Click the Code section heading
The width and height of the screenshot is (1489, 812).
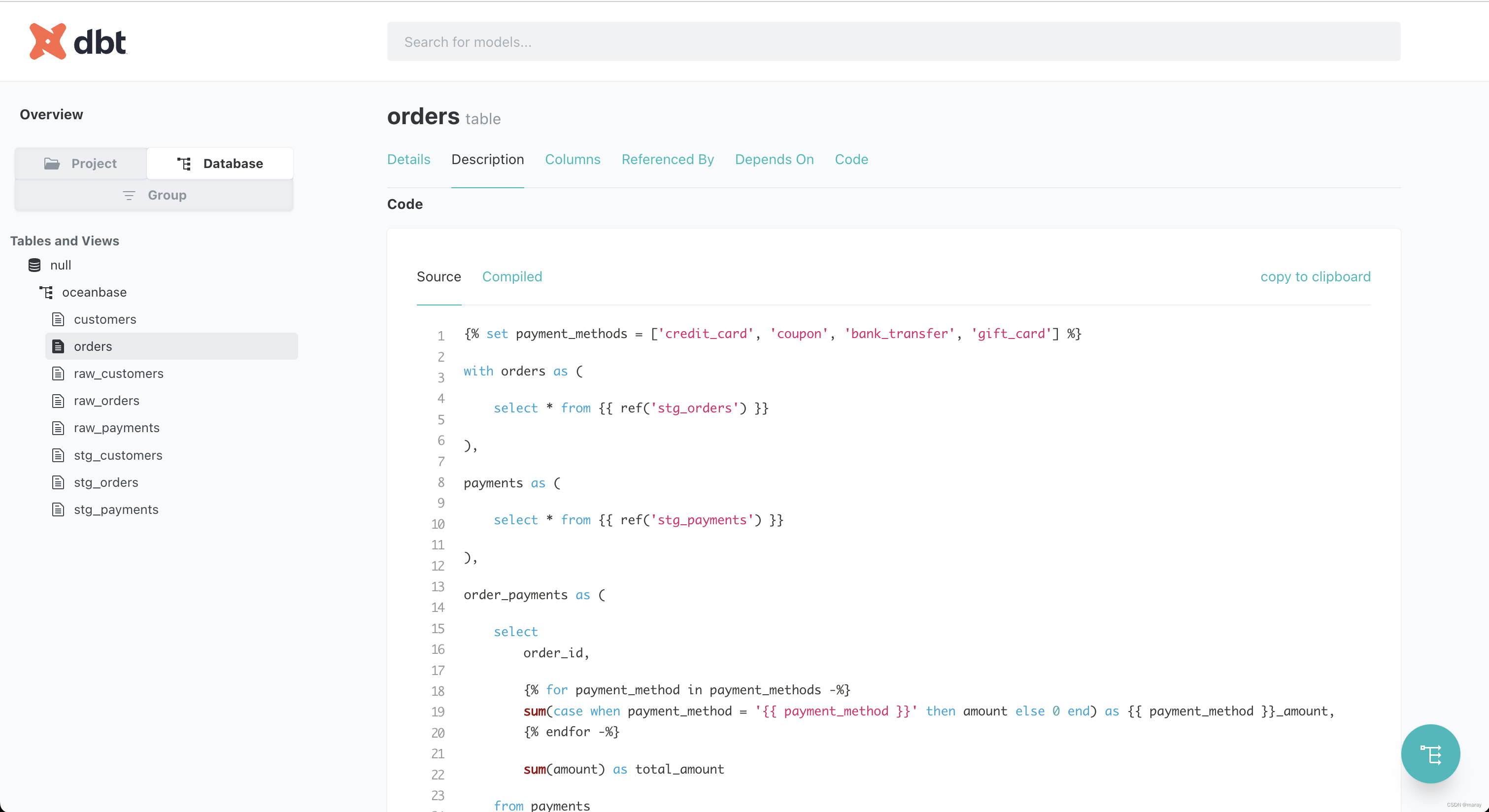click(x=405, y=204)
